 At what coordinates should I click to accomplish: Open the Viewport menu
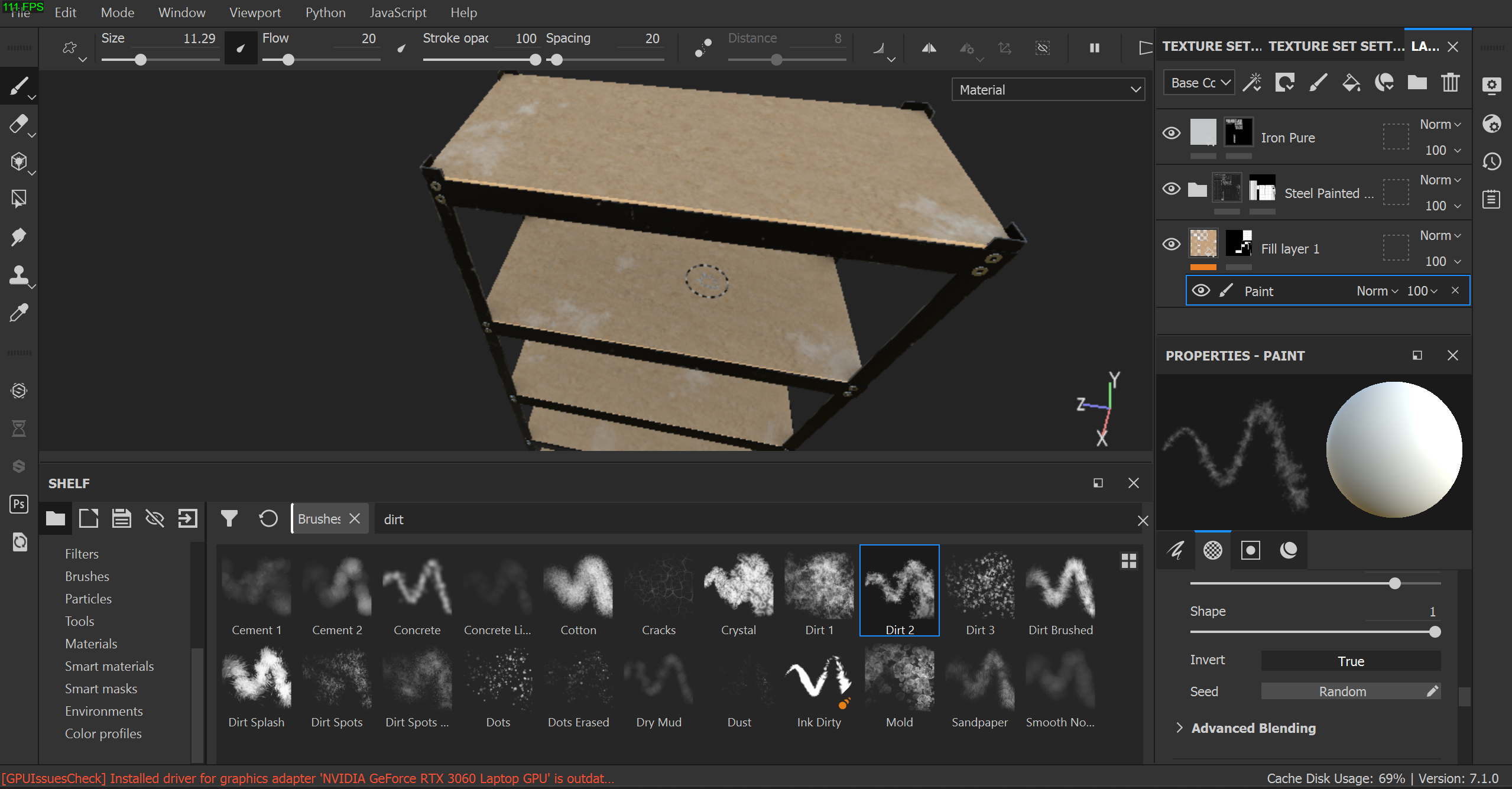pyautogui.click(x=255, y=12)
